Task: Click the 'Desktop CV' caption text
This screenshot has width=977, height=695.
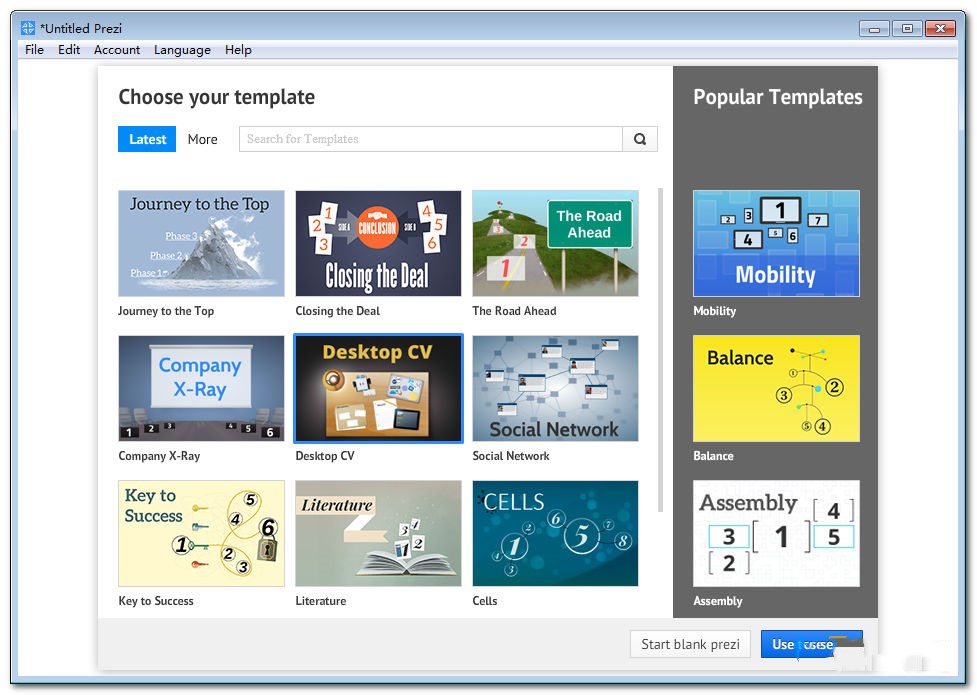Action: (325, 456)
